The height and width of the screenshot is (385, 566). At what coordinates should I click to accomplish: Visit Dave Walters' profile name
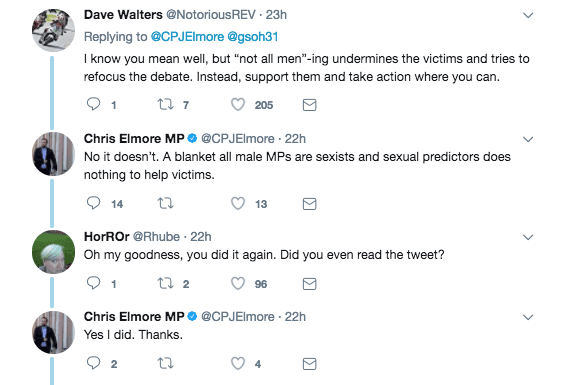[123, 15]
